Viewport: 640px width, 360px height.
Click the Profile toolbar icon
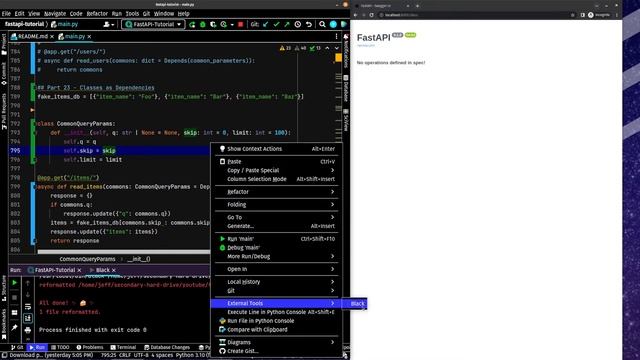[224, 24]
